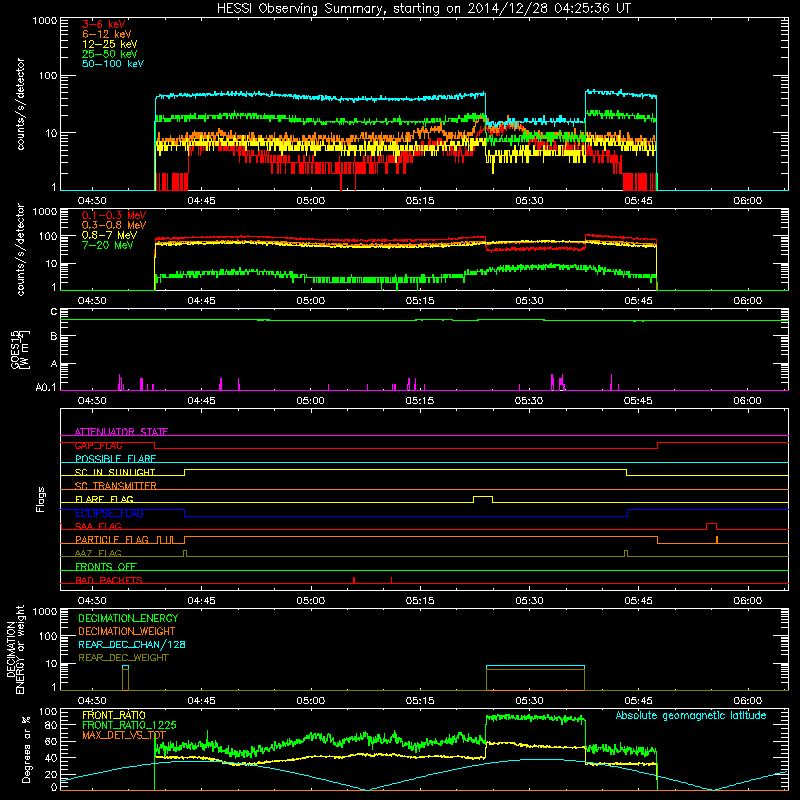Click the 0.1-0.3 MeV legend entry
800x800 pixels.
click(114, 215)
